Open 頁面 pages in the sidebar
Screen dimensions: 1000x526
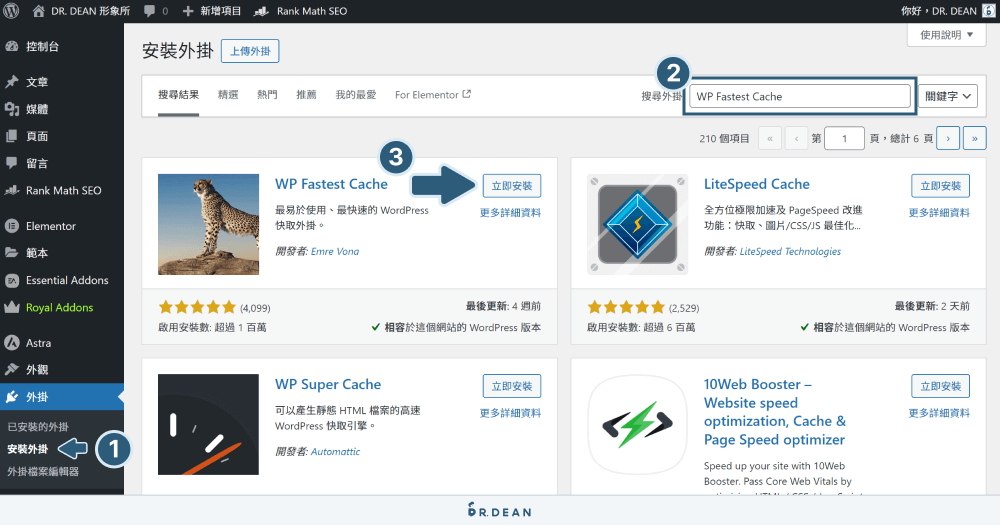[62, 136]
